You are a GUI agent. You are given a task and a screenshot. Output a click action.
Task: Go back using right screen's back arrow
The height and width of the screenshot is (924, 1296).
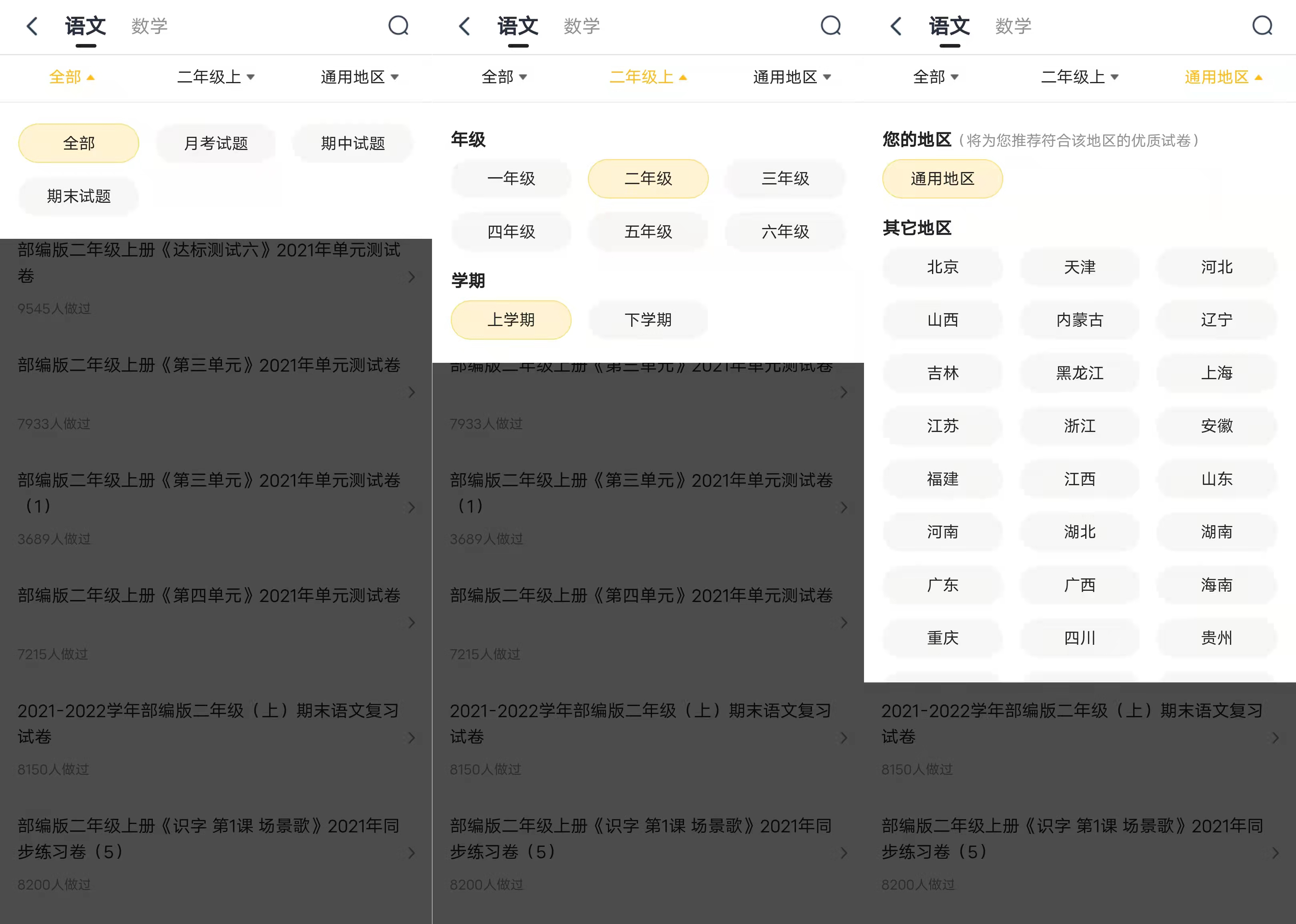tap(896, 26)
